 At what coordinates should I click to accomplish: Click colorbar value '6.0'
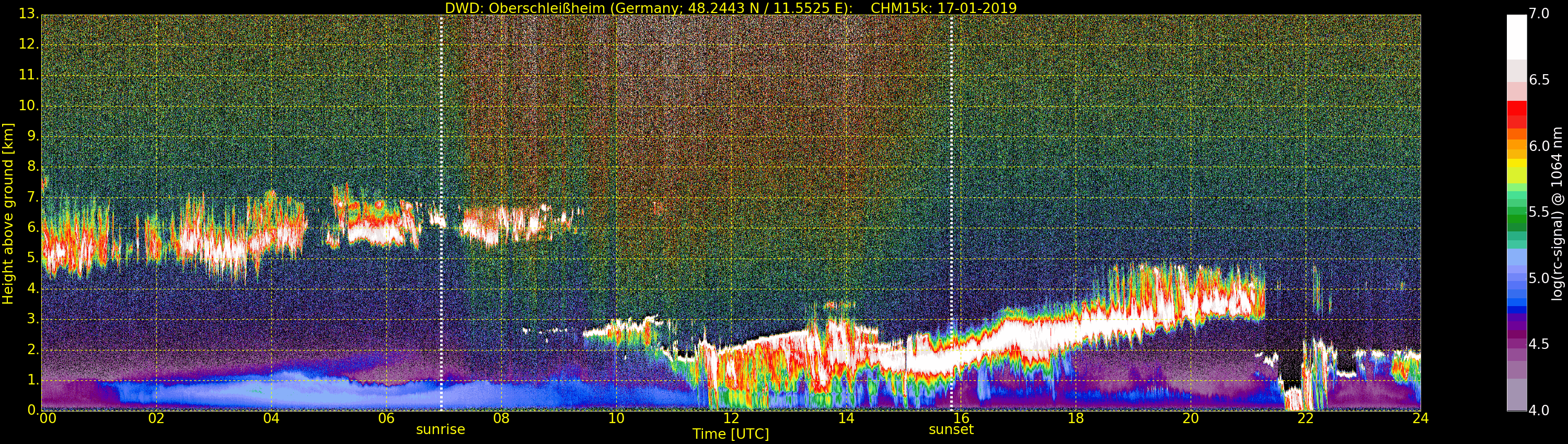(x=1539, y=146)
